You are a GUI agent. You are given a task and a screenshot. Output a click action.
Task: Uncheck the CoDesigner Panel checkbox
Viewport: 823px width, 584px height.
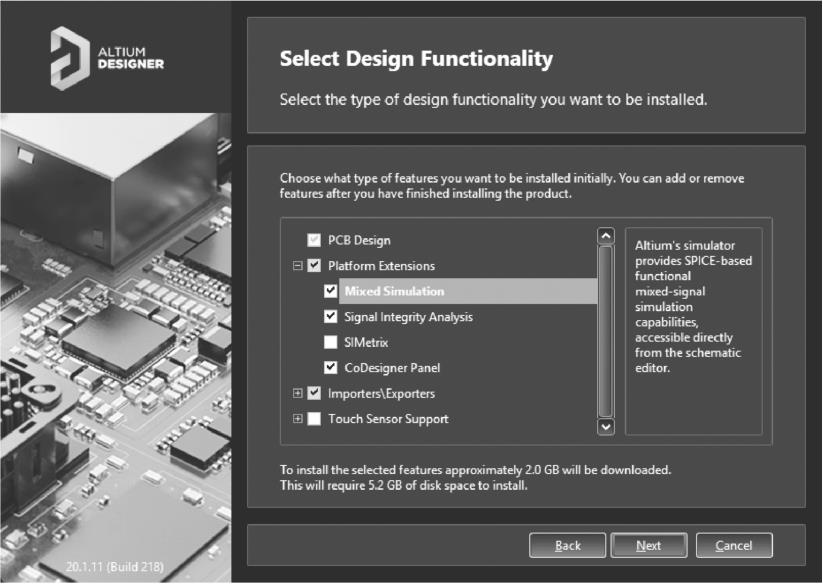(x=331, y=368)
